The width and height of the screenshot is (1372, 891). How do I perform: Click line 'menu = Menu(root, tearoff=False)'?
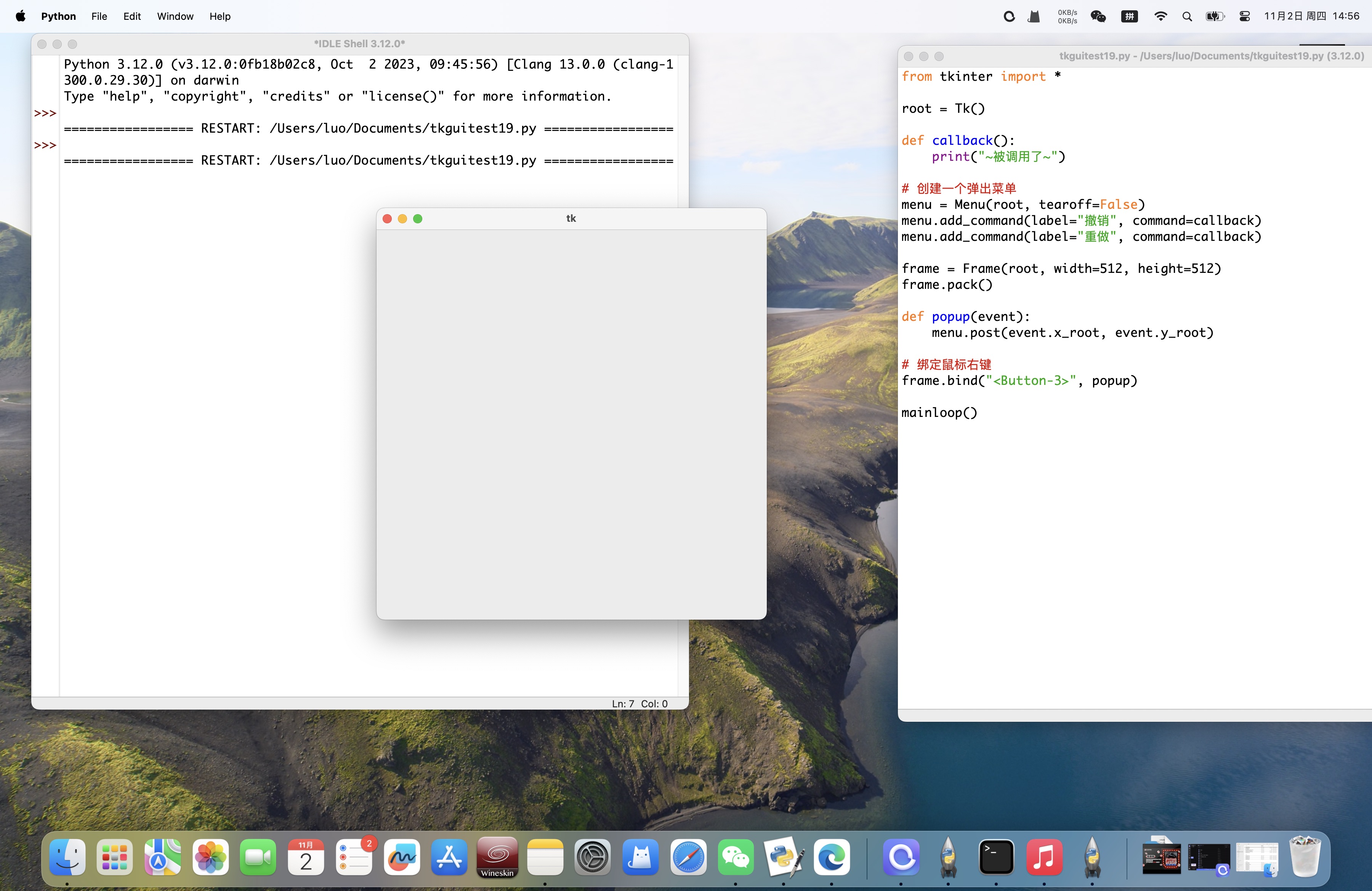click(x=1023, y=205)
